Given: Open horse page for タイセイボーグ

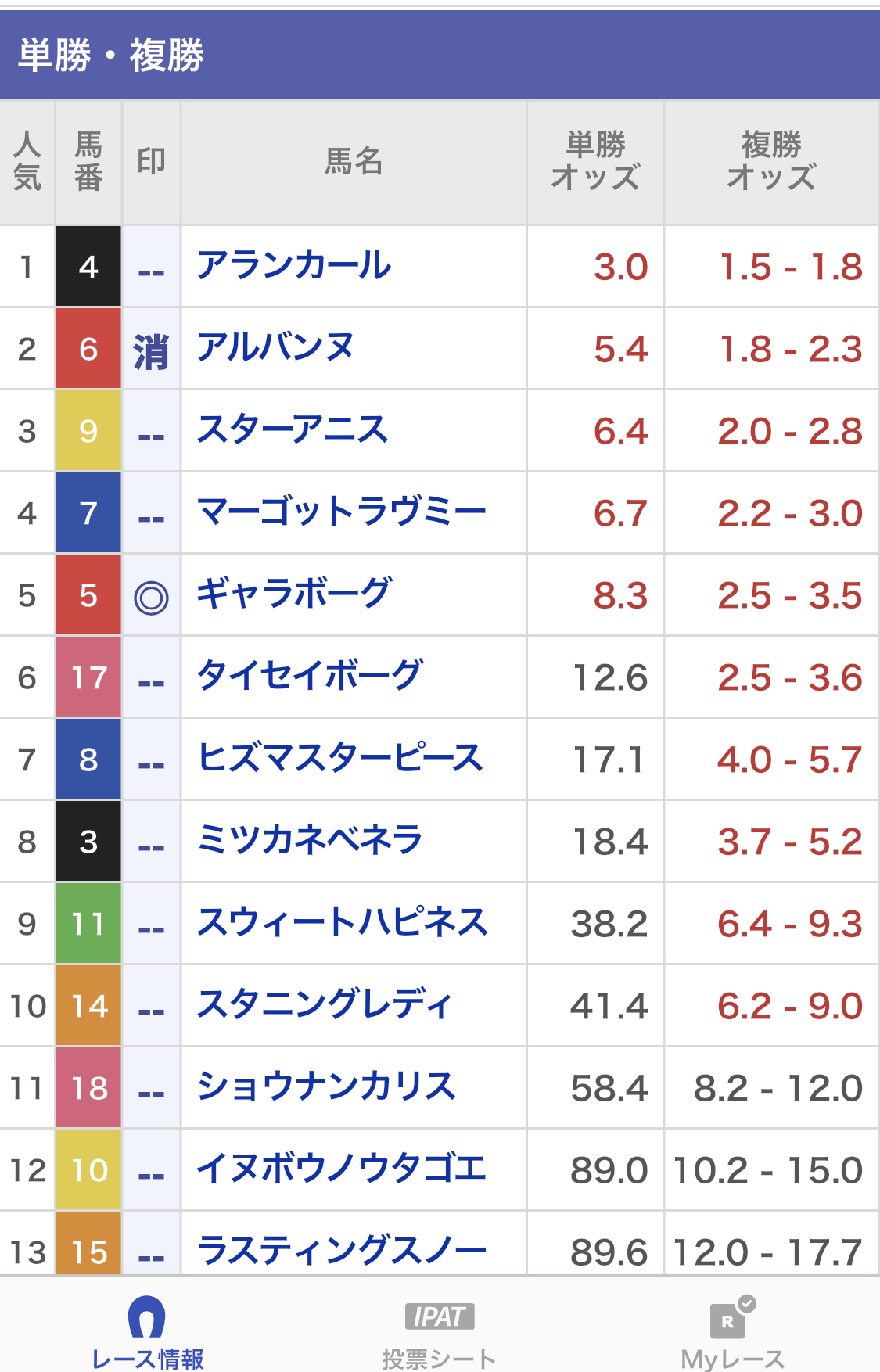Looking at the screenshot, I should [x=310, y=677].
